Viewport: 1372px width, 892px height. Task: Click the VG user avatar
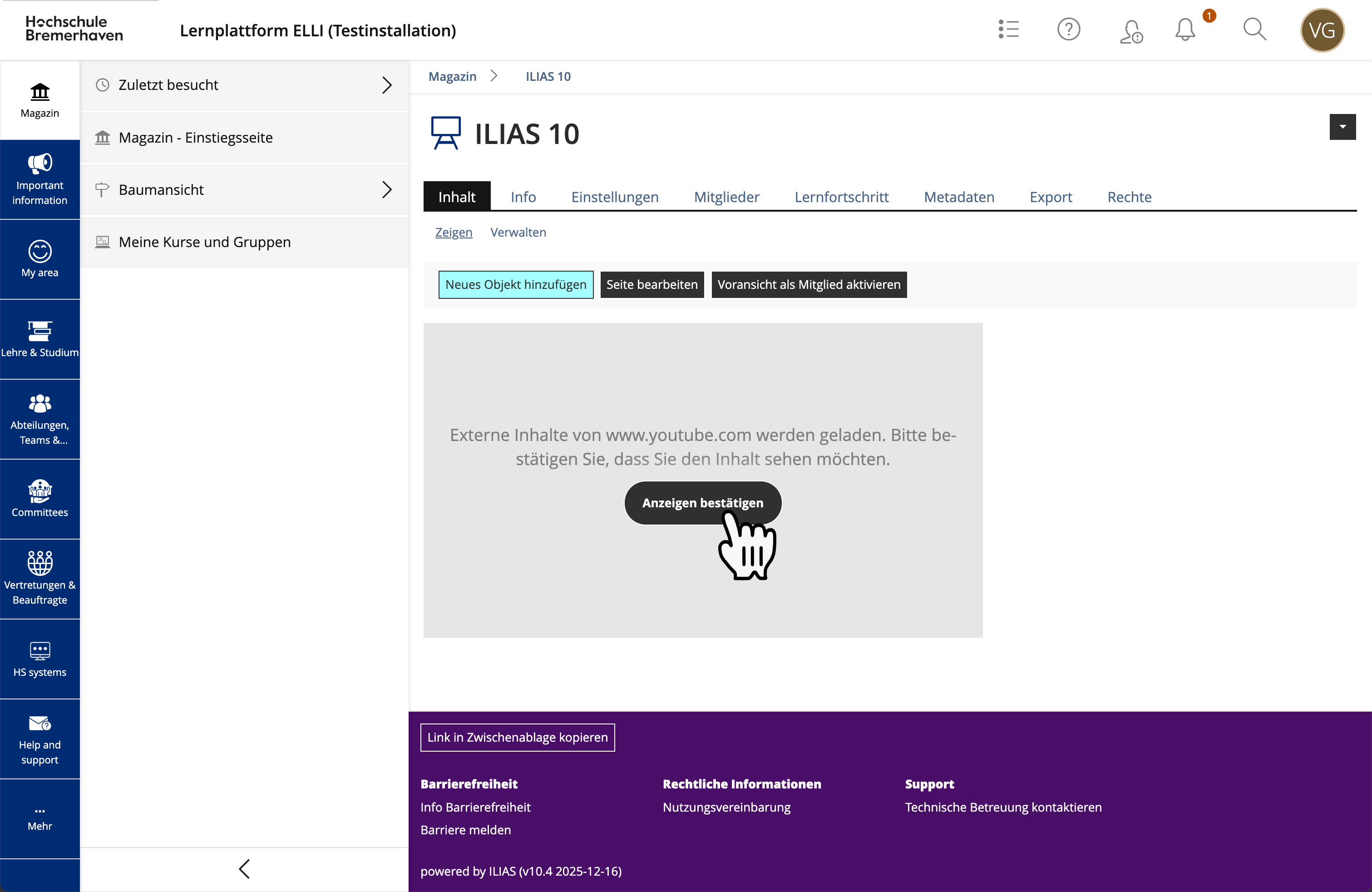pos(1322,30)
